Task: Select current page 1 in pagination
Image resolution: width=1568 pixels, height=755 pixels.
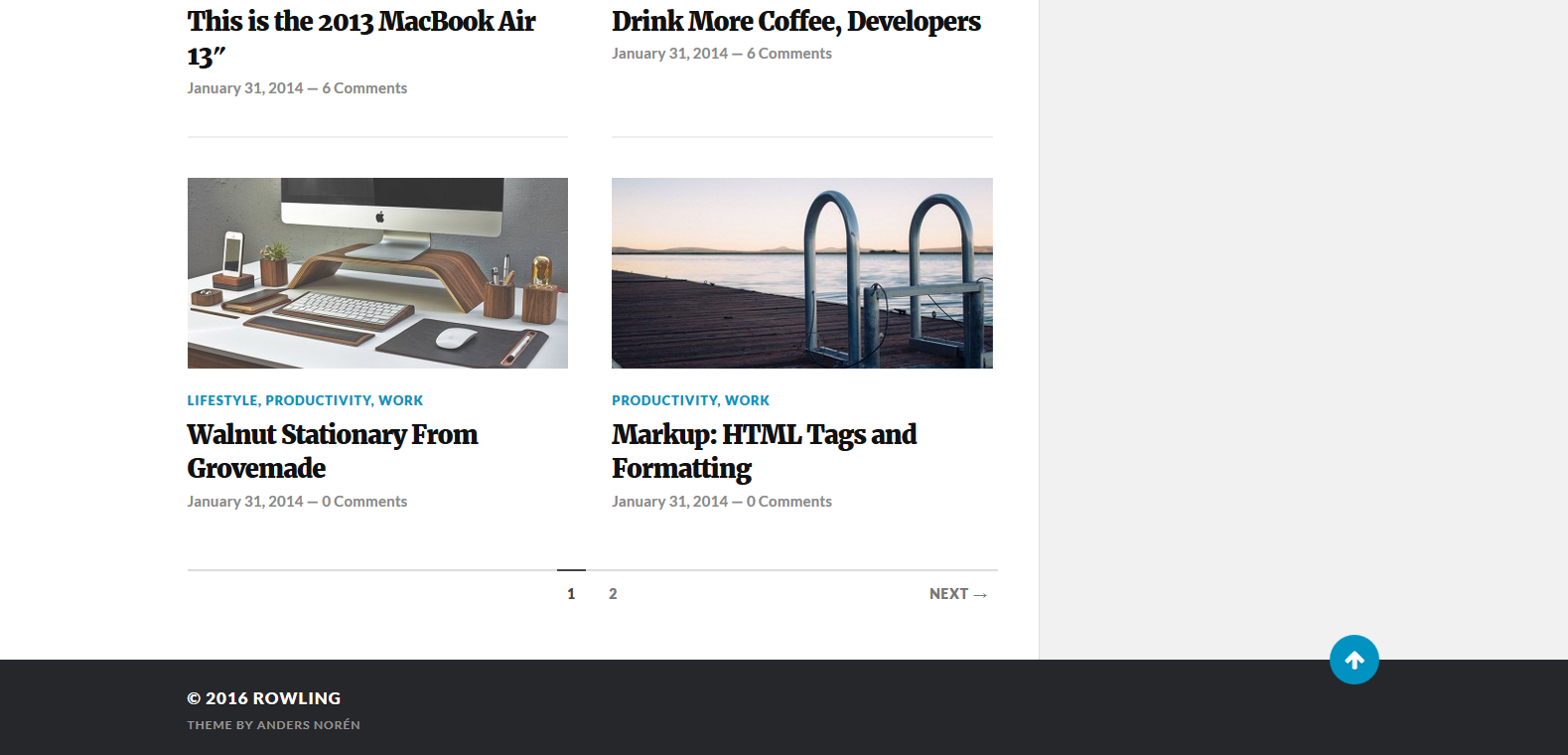Action: [571, 594]
